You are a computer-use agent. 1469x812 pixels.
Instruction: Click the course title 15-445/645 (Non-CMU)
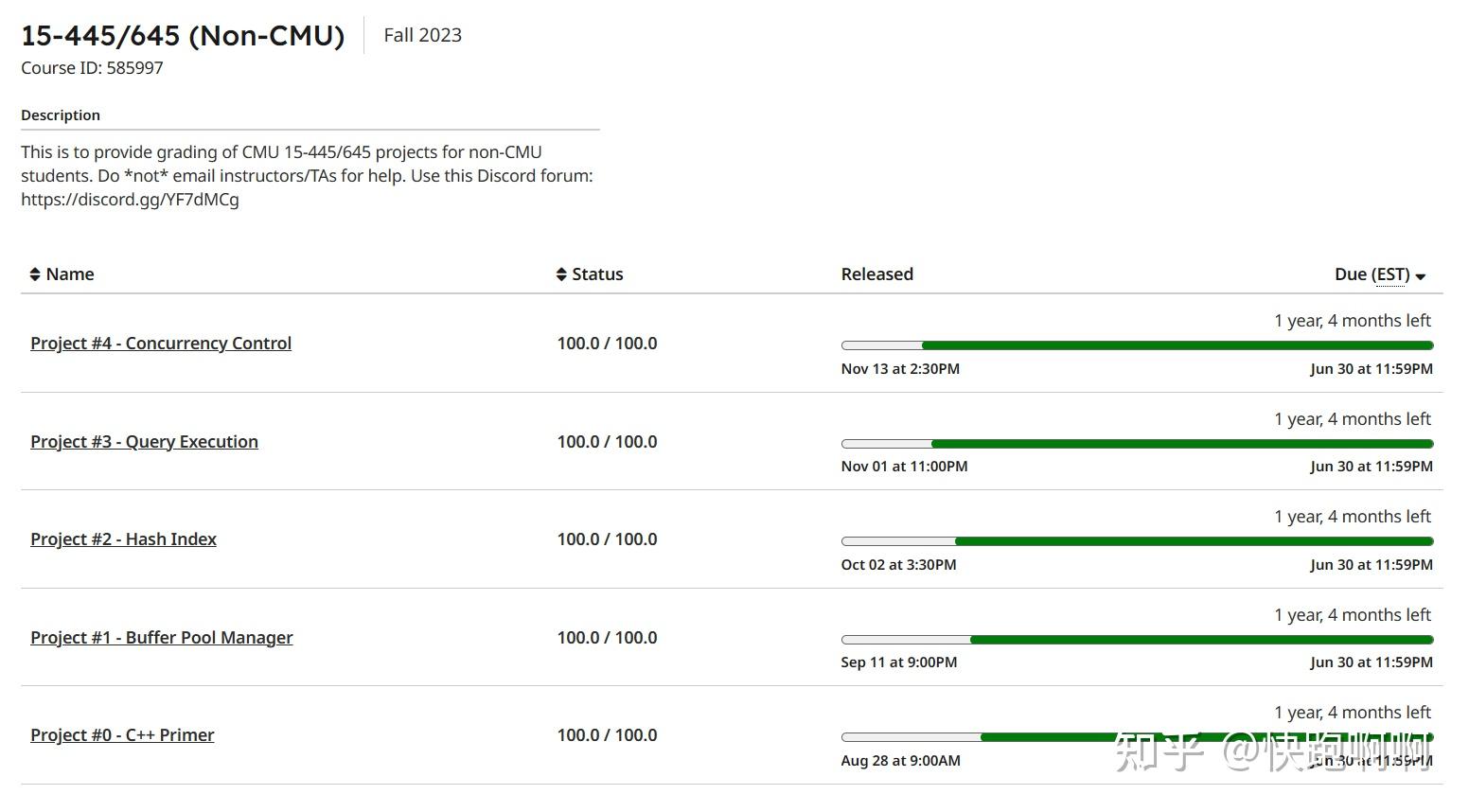[184, 36]
